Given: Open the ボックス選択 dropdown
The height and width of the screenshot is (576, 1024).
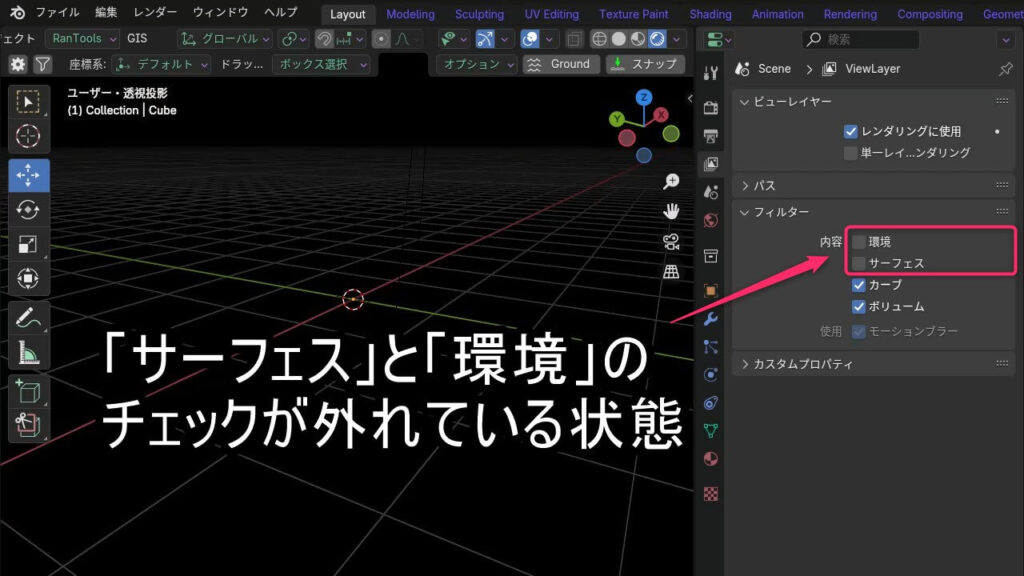Looking at the screenshot, I should [x=321, y=64].
